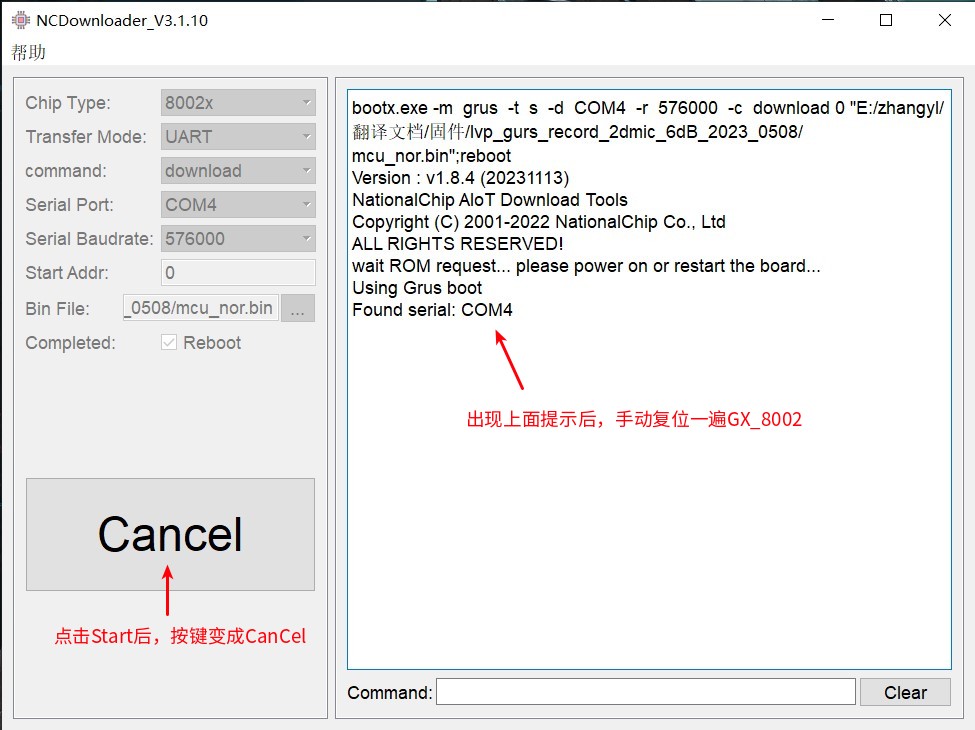Close the NCDownloader window
The height and width of the screenshot is (730, 975).
point(945,20)
